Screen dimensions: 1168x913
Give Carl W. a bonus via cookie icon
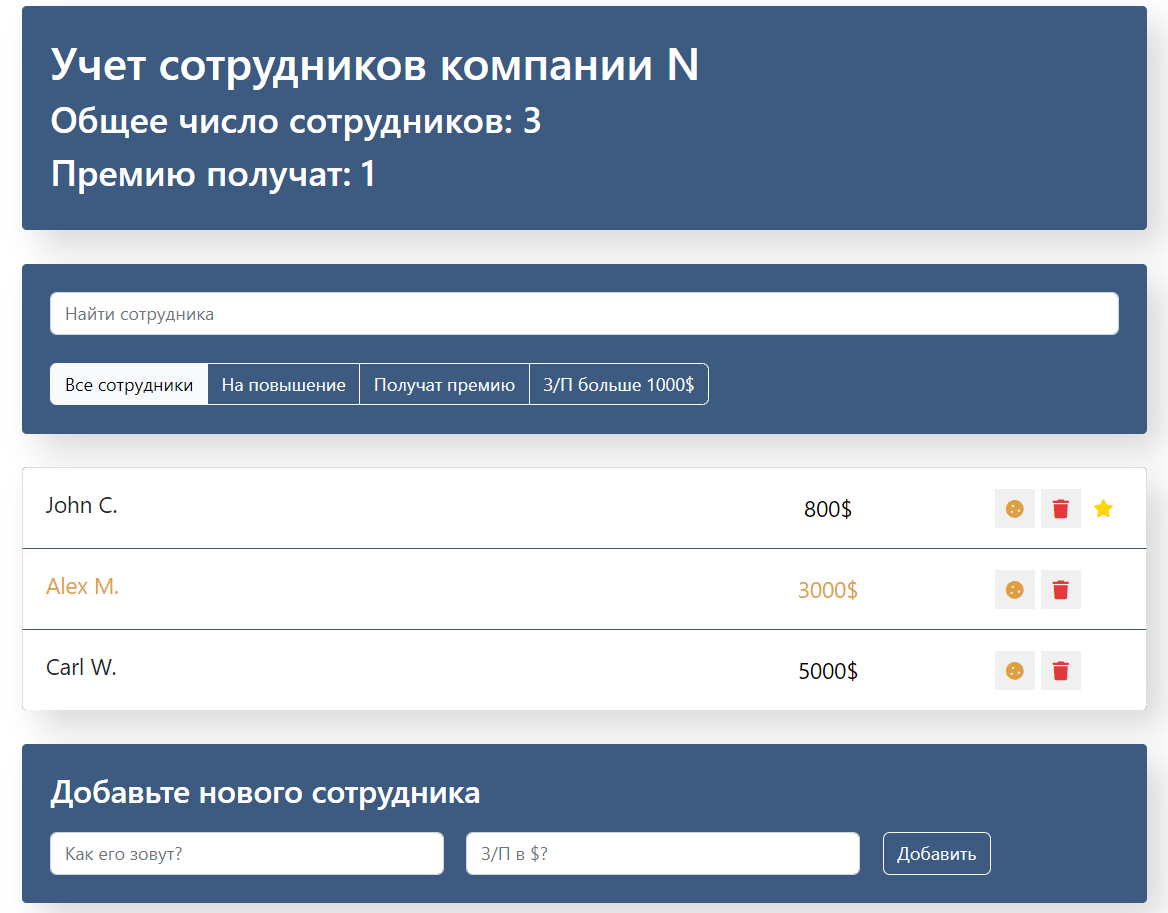1014,670
